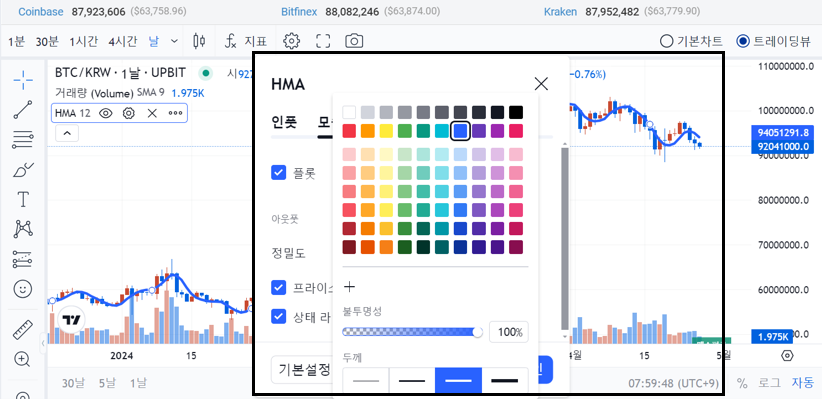The image size is (822, 399).
Task: Remove the HMA 12 indicator
Action: pos(152,113)
